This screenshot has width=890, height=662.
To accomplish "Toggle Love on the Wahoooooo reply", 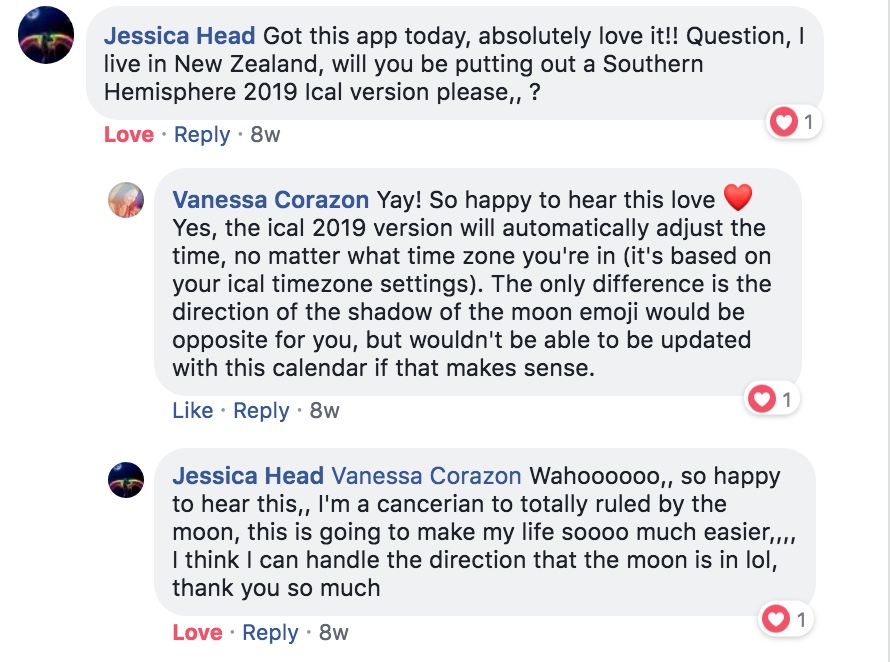I will pyautogui.click(x=198, y=632).
